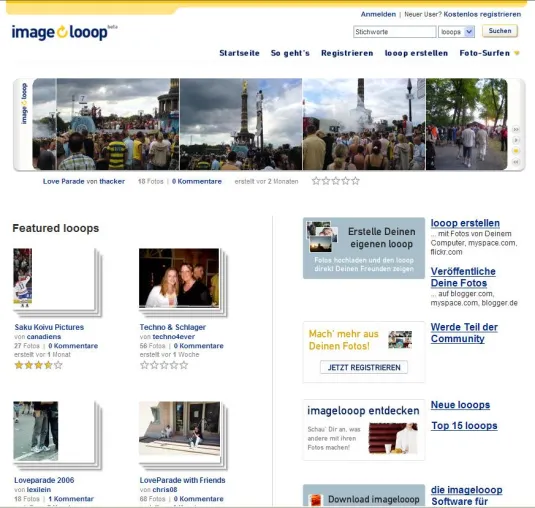Click the Stichworte search field
Screen dimensions: 535x508
[x=394, y=32]
